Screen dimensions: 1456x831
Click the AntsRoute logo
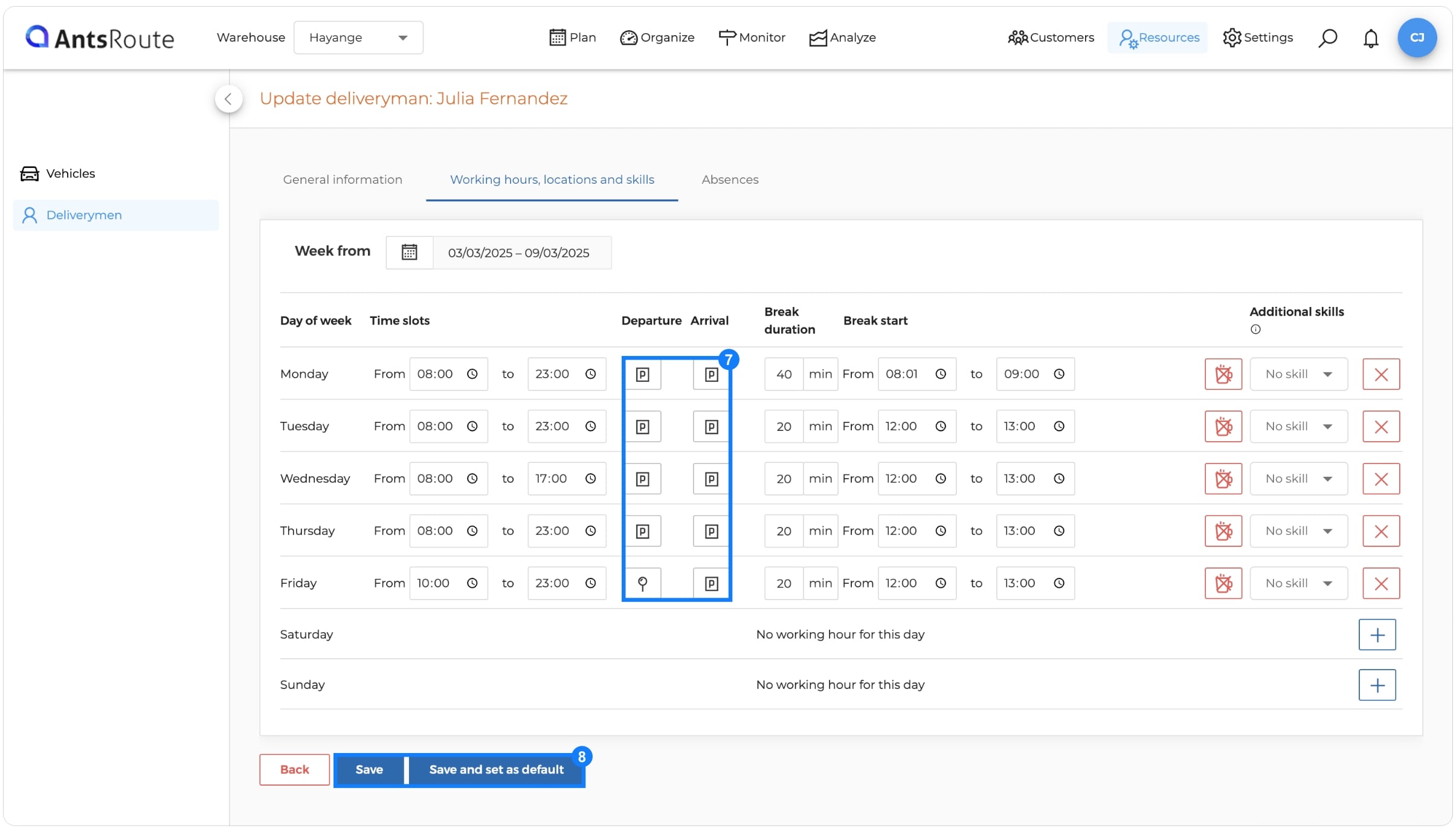[100, 37]
